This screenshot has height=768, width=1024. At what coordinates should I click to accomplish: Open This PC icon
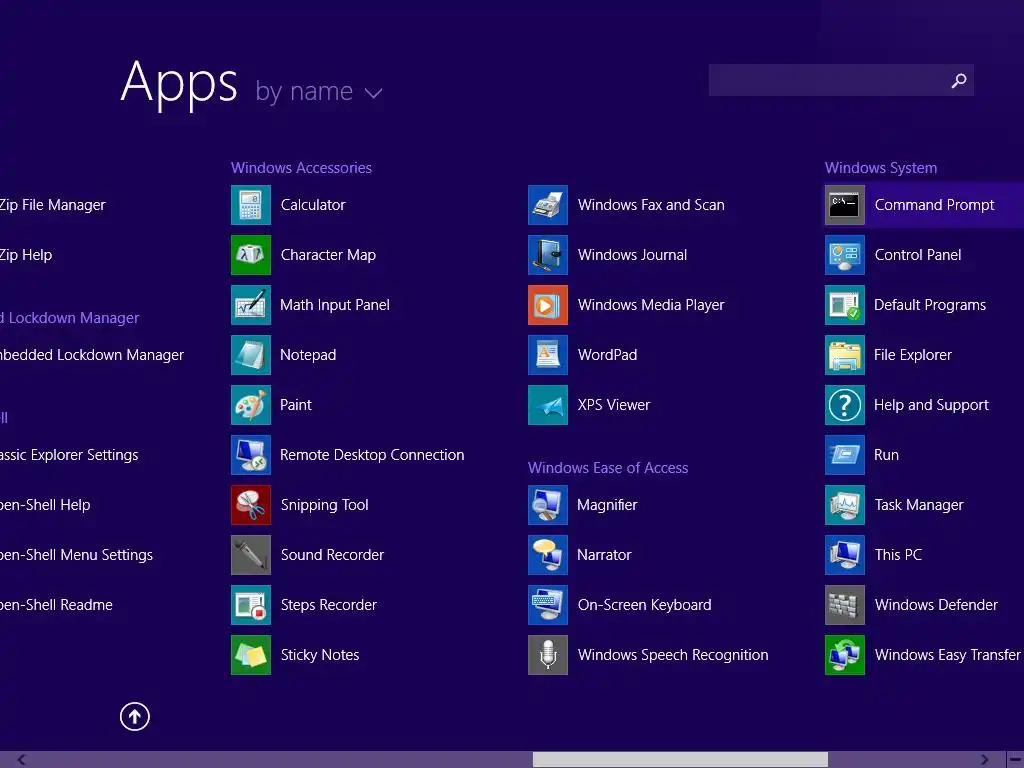[x=845, y=554]
